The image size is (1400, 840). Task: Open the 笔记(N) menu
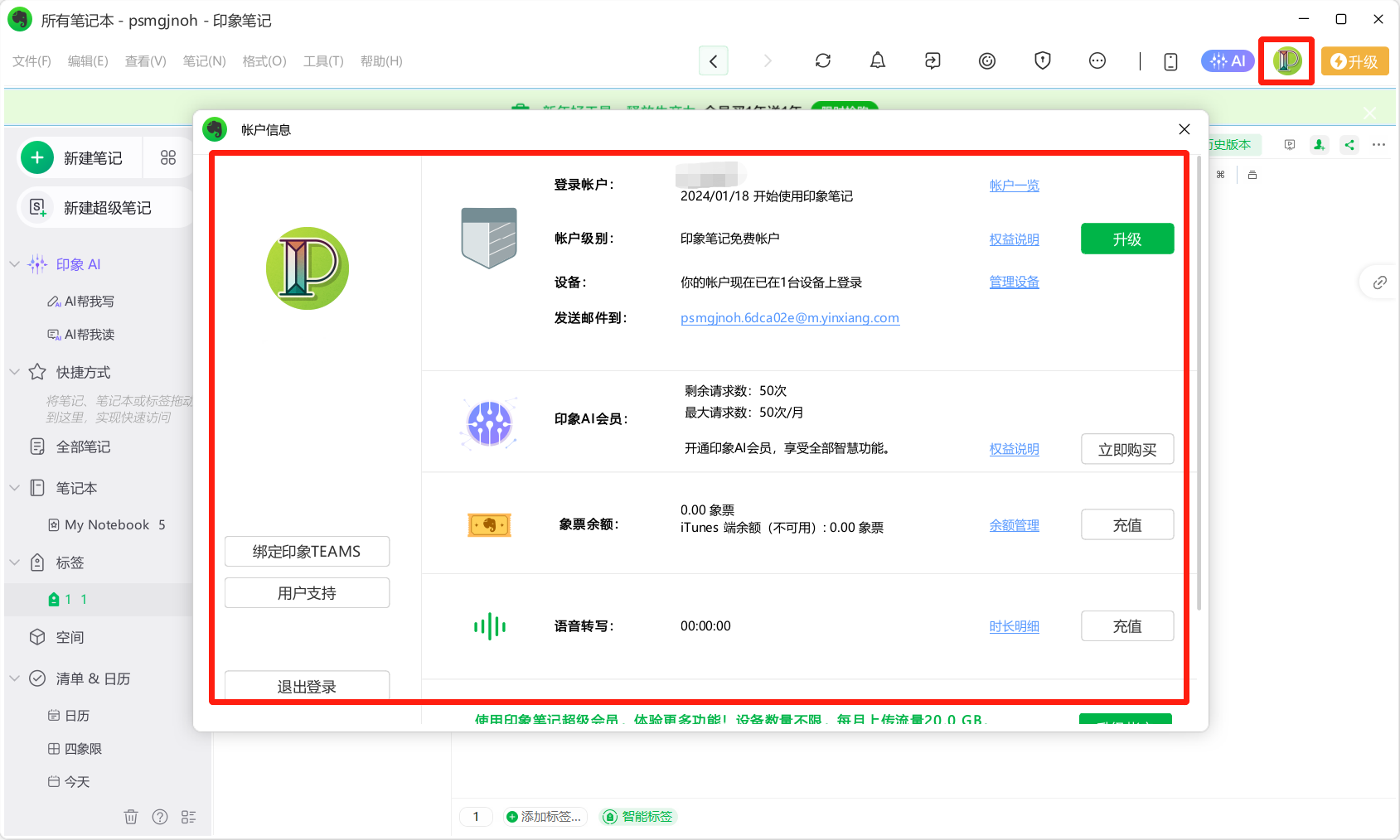pyautogui.click(x=204, y=61)
